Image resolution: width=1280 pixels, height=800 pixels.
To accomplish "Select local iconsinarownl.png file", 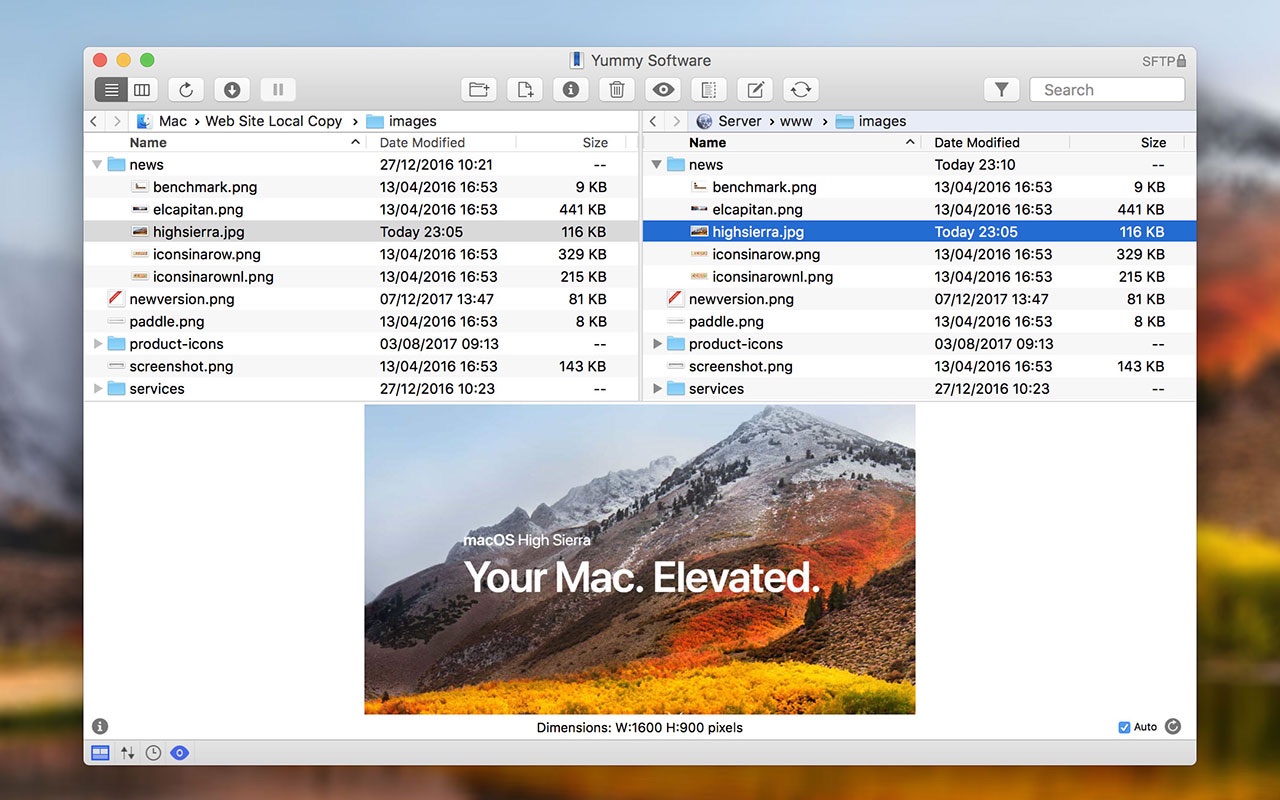I will (362, 277).
